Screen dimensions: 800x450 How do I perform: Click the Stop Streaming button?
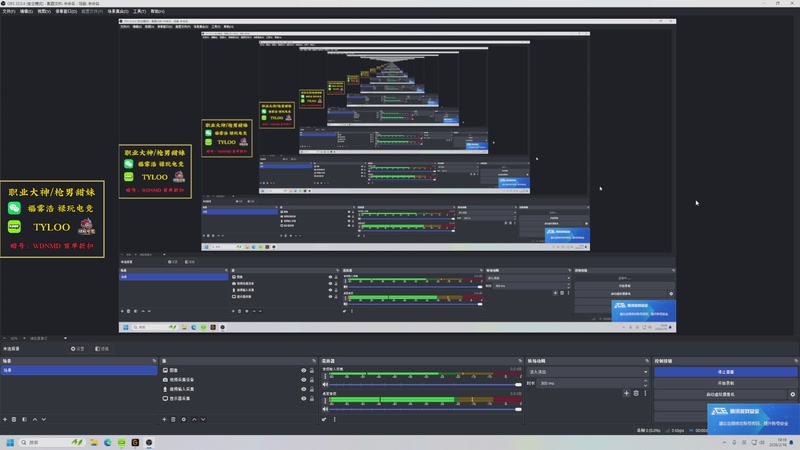pos(726,372)
